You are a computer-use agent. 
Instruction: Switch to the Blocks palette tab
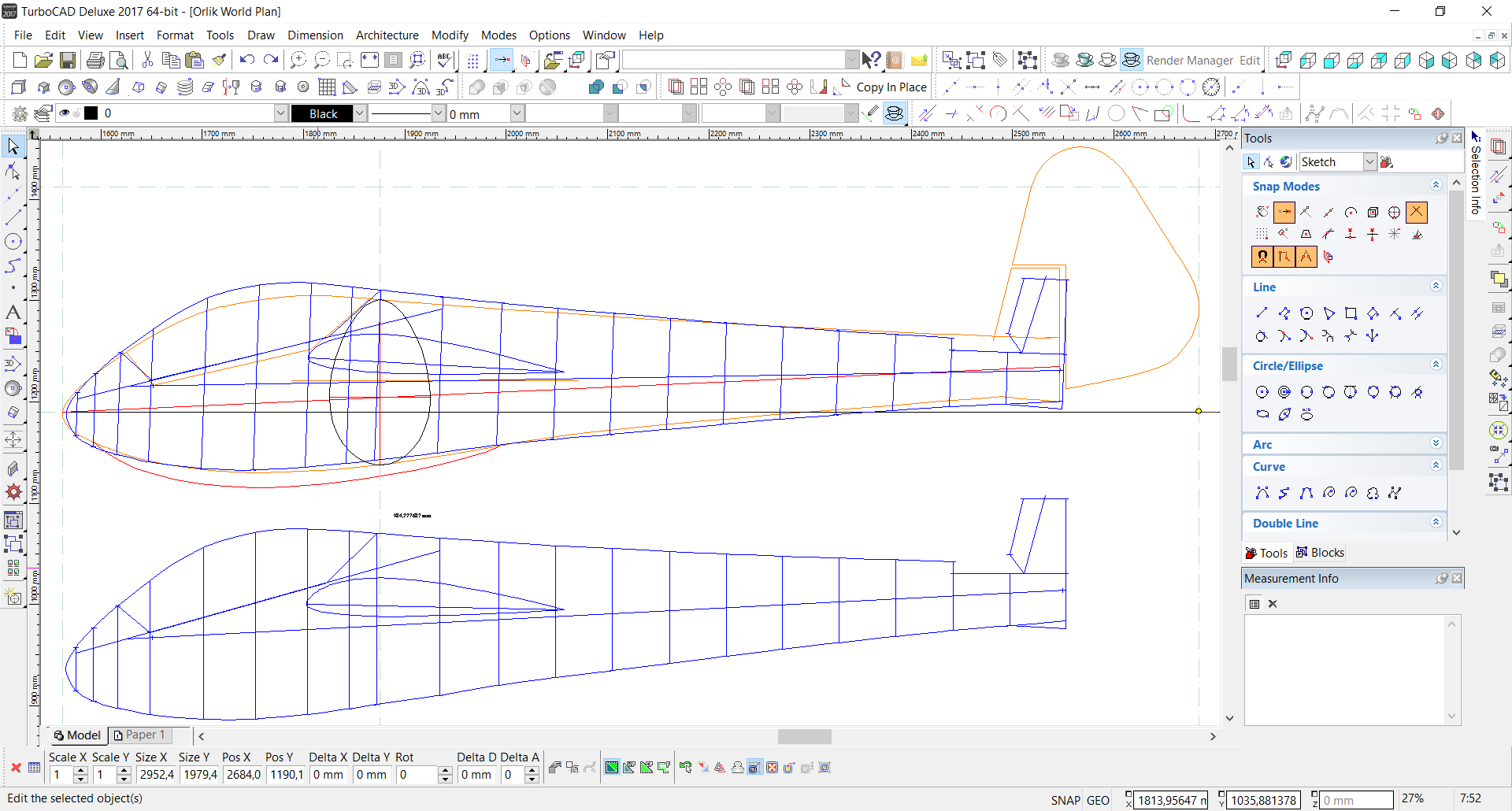(1321, 553)
